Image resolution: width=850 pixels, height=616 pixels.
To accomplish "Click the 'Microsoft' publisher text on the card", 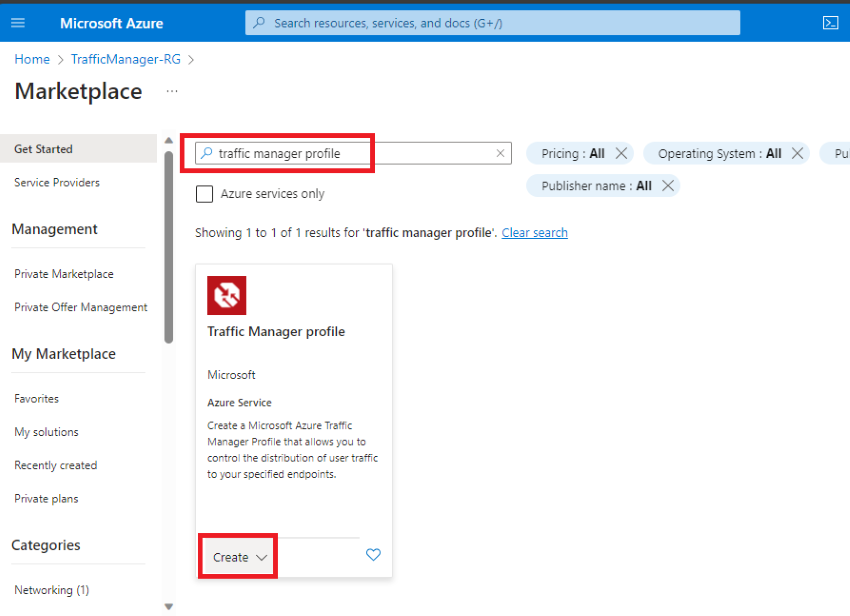I will tap(231, 375).
